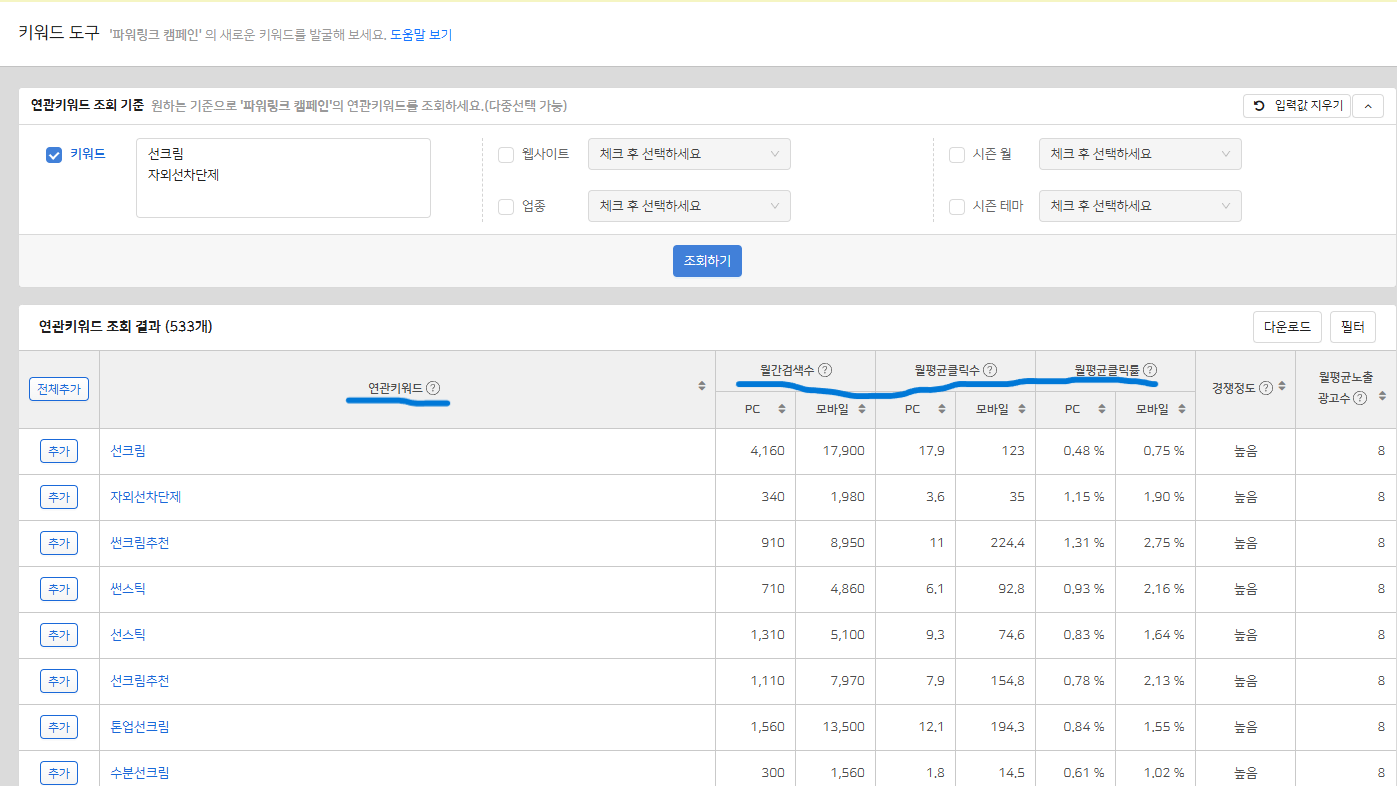
Task: Enable the 시즌 테마 checkbox
Action: (957, 207)
